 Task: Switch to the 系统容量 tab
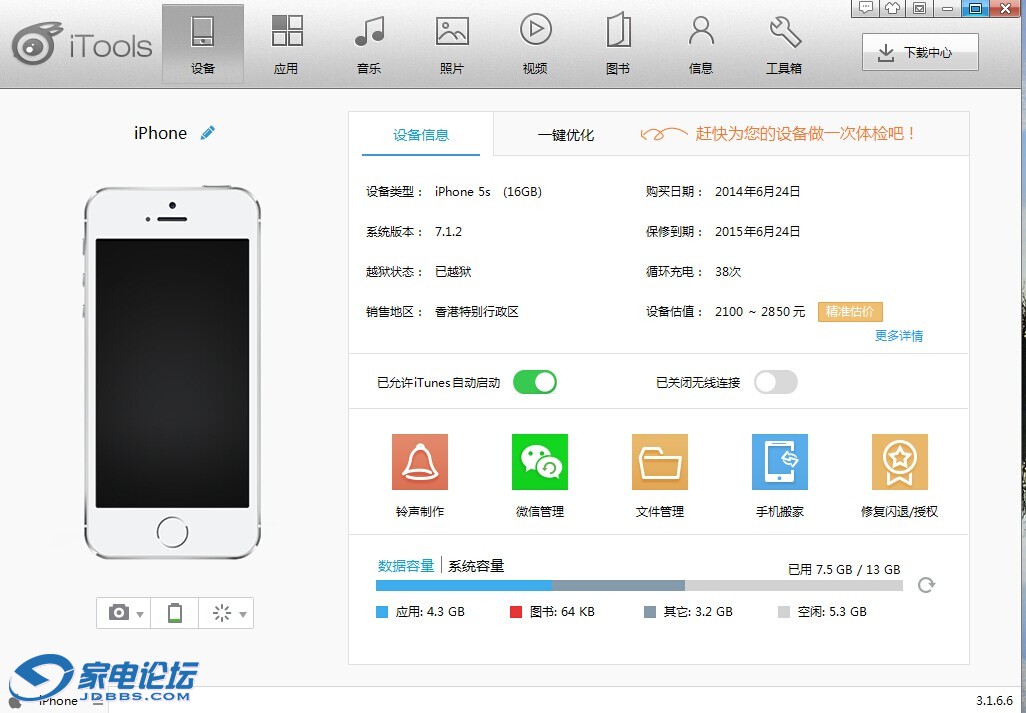coord(476,566)
